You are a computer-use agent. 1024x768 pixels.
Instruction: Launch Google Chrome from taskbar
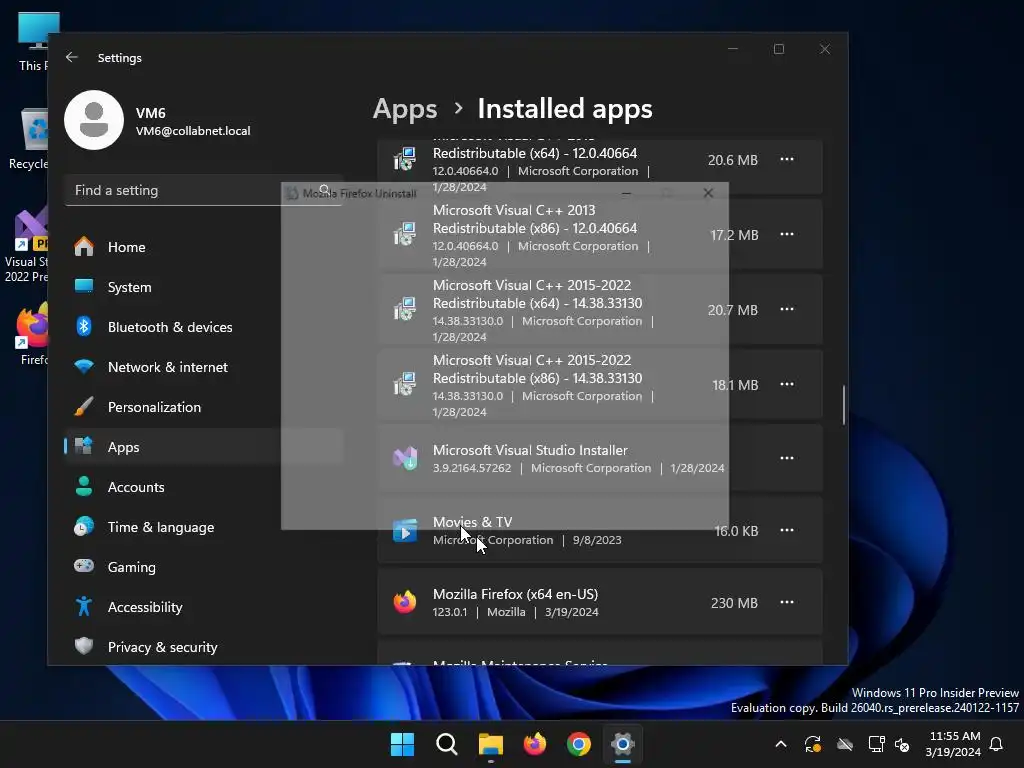click(579, 744)
